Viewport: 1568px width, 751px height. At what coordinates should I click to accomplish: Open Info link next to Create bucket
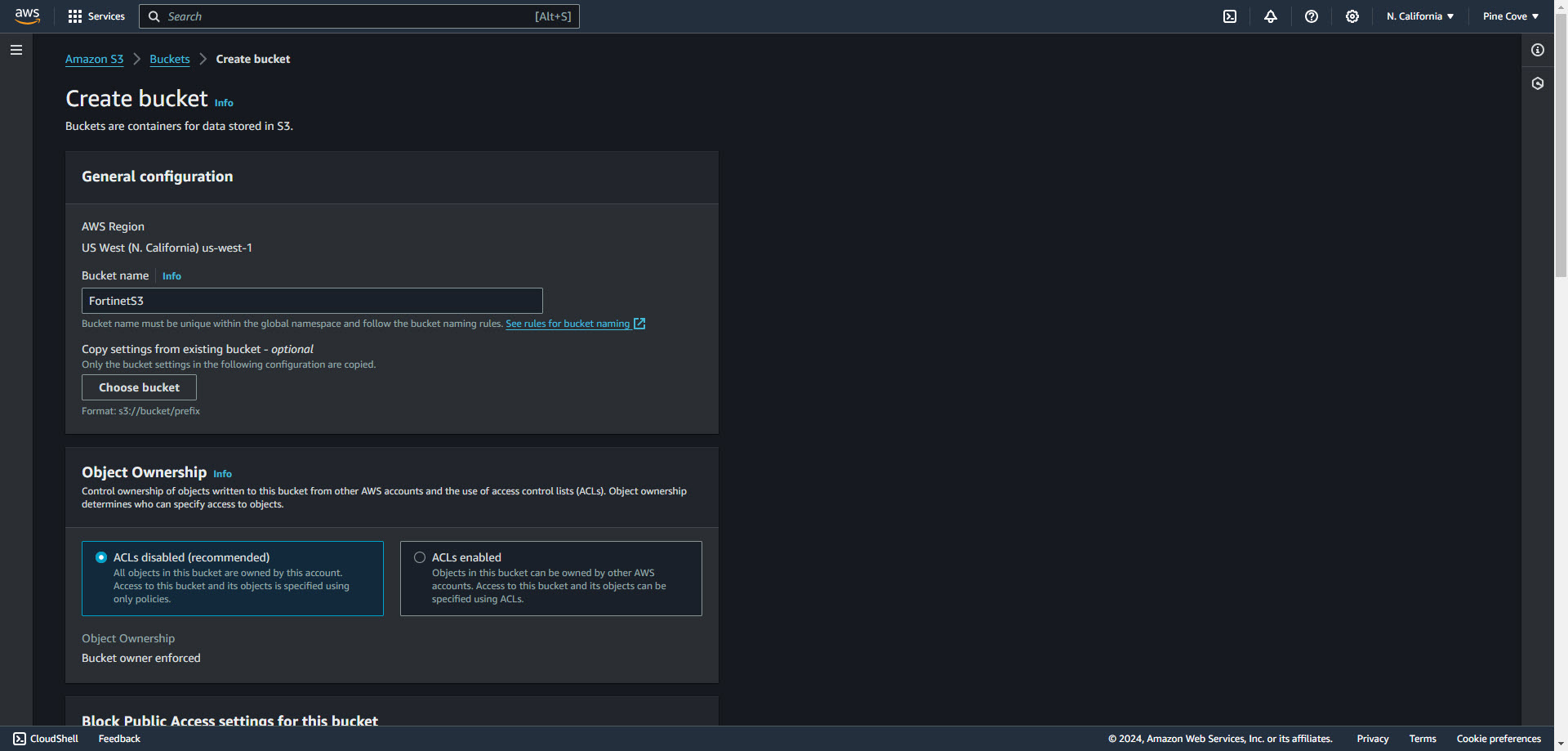pyautogui.click(x=224, y=103)
